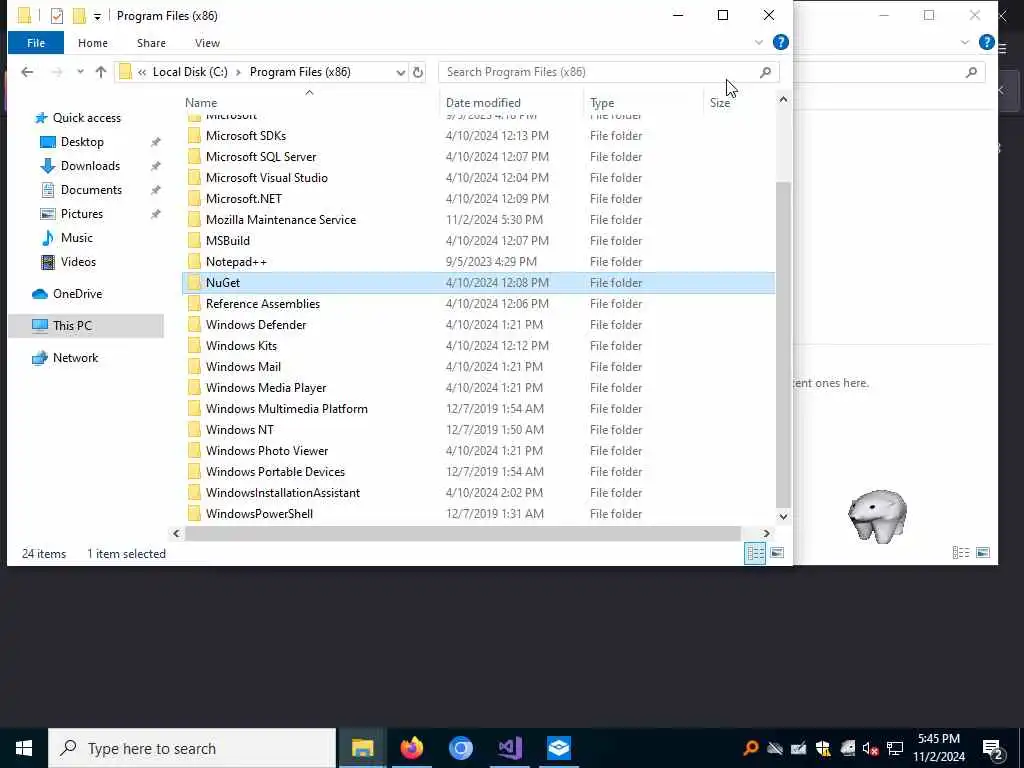Image resolution: width=1024 pixels, height=768 pixels.
Task: Click horizontal scrollbar right arrow
Action: tap(766, 534)
